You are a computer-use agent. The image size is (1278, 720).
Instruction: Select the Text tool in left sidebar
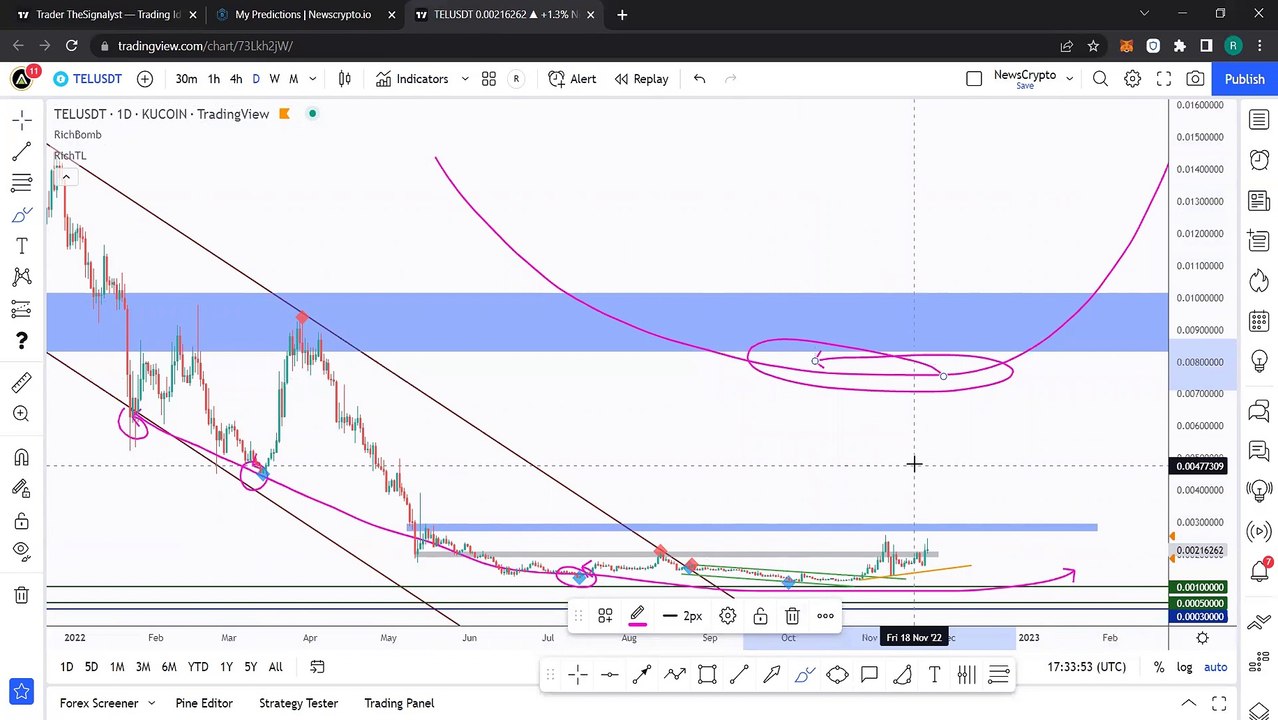(x=21, y=246)
